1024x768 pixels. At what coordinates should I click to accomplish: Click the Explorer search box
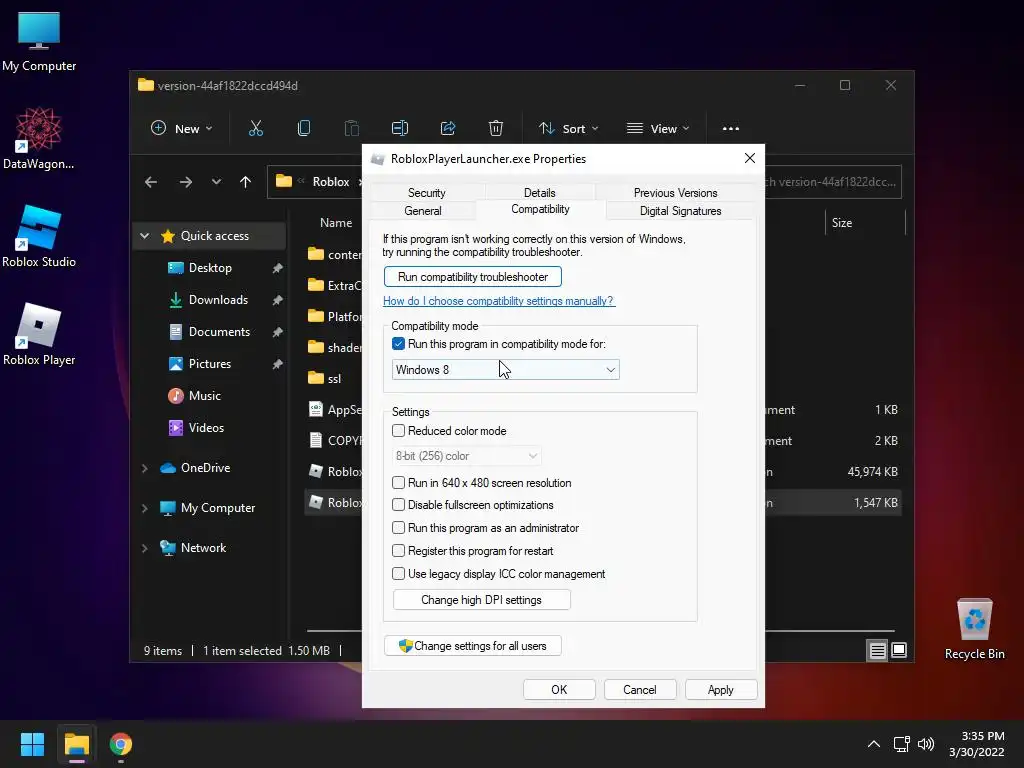(833, 182)
